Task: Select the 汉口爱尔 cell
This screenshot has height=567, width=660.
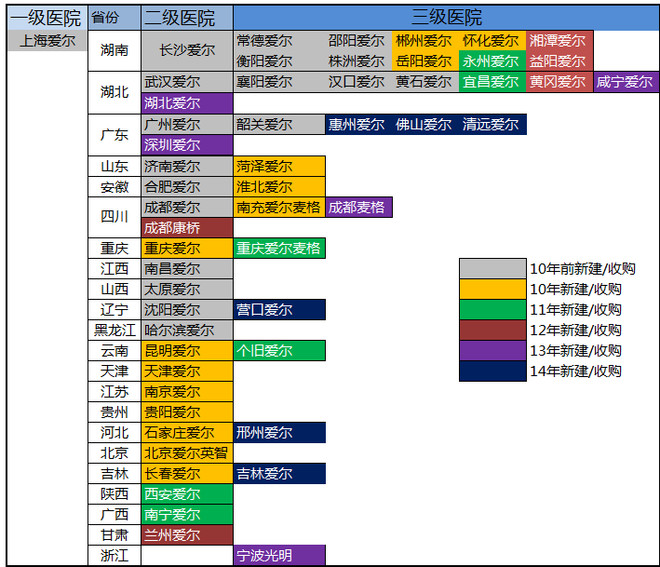Action: [x=357, y=82]
